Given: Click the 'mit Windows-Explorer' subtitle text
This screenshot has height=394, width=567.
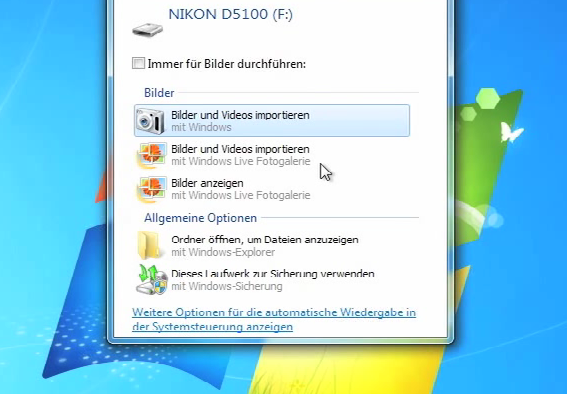Looking at the screenshot, I should (x=223, y=252).
